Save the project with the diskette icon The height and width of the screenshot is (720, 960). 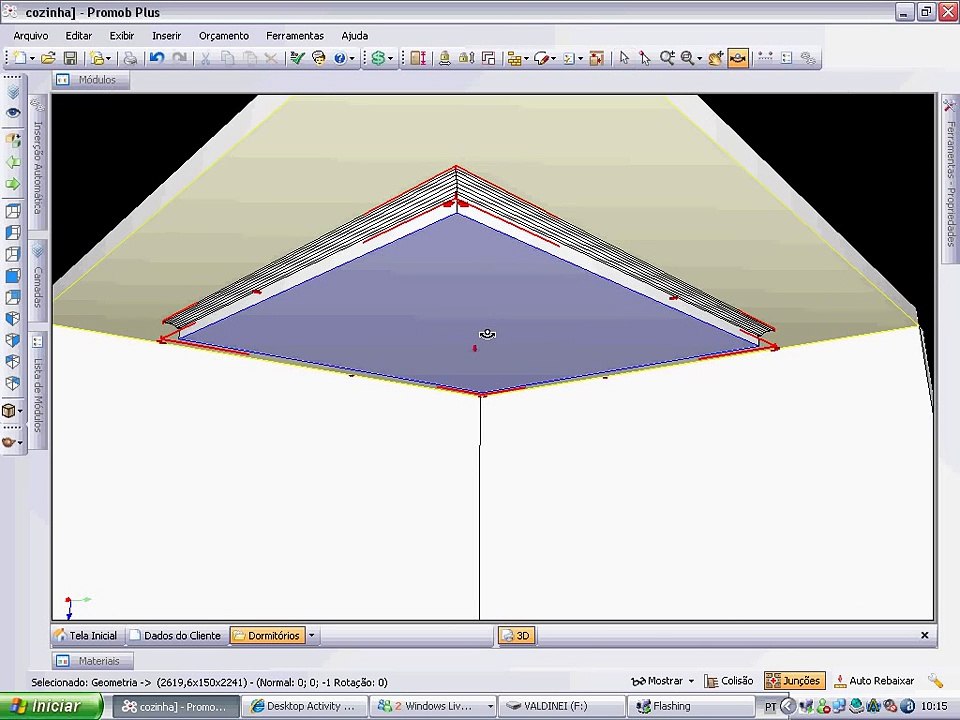tap(70, 58)
